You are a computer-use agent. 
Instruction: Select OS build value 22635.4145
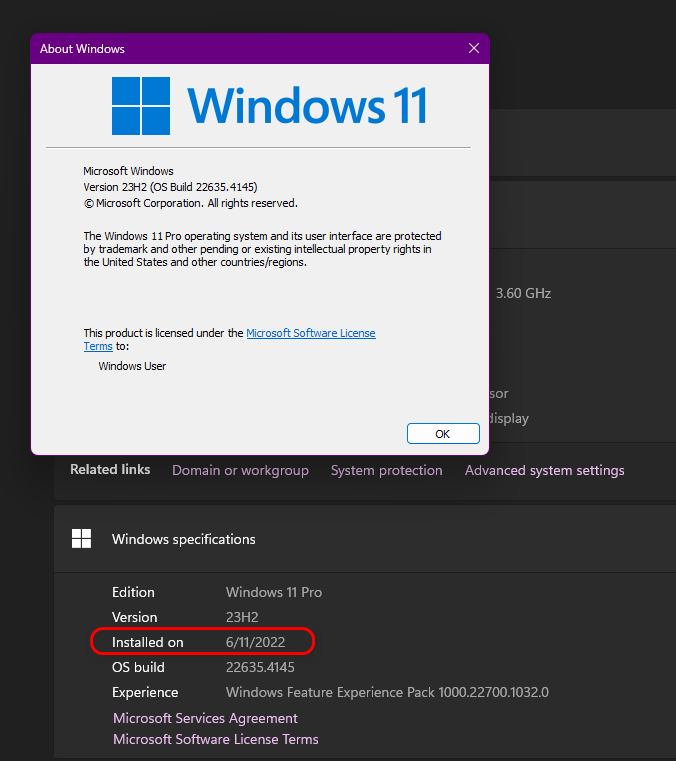(x=260, y=667)
